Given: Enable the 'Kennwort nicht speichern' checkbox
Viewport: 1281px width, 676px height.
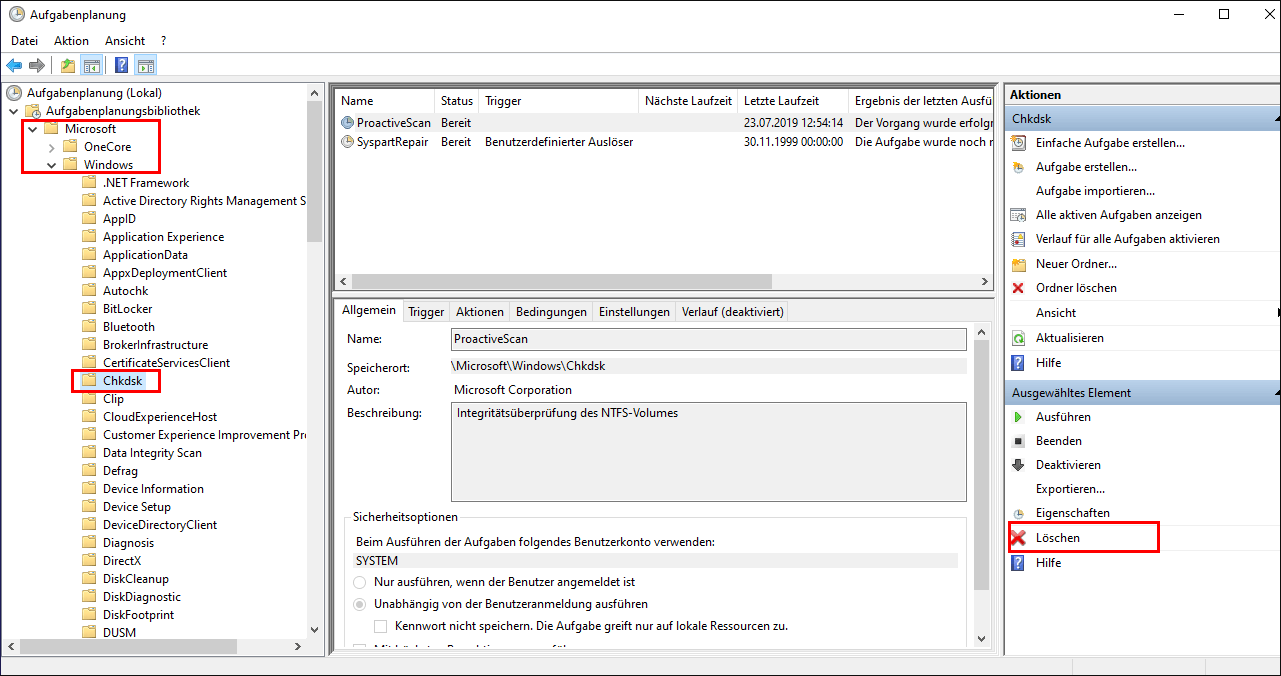Looking at the screenshot, I should pos(380,625).
